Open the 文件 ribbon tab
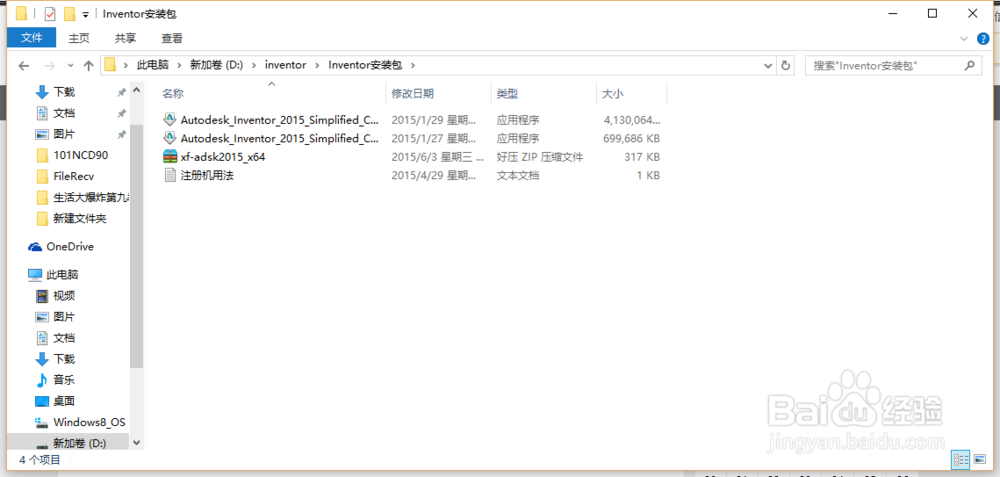 pyautogui.click(x=31, y=38)
